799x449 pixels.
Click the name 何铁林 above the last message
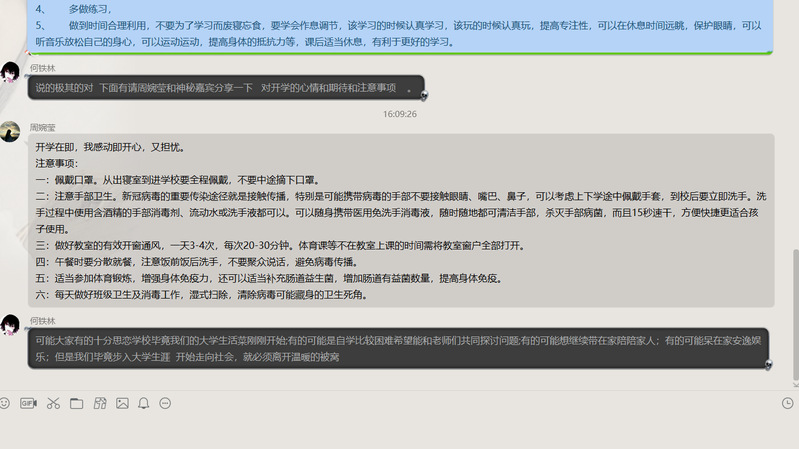tap(43, 320)
